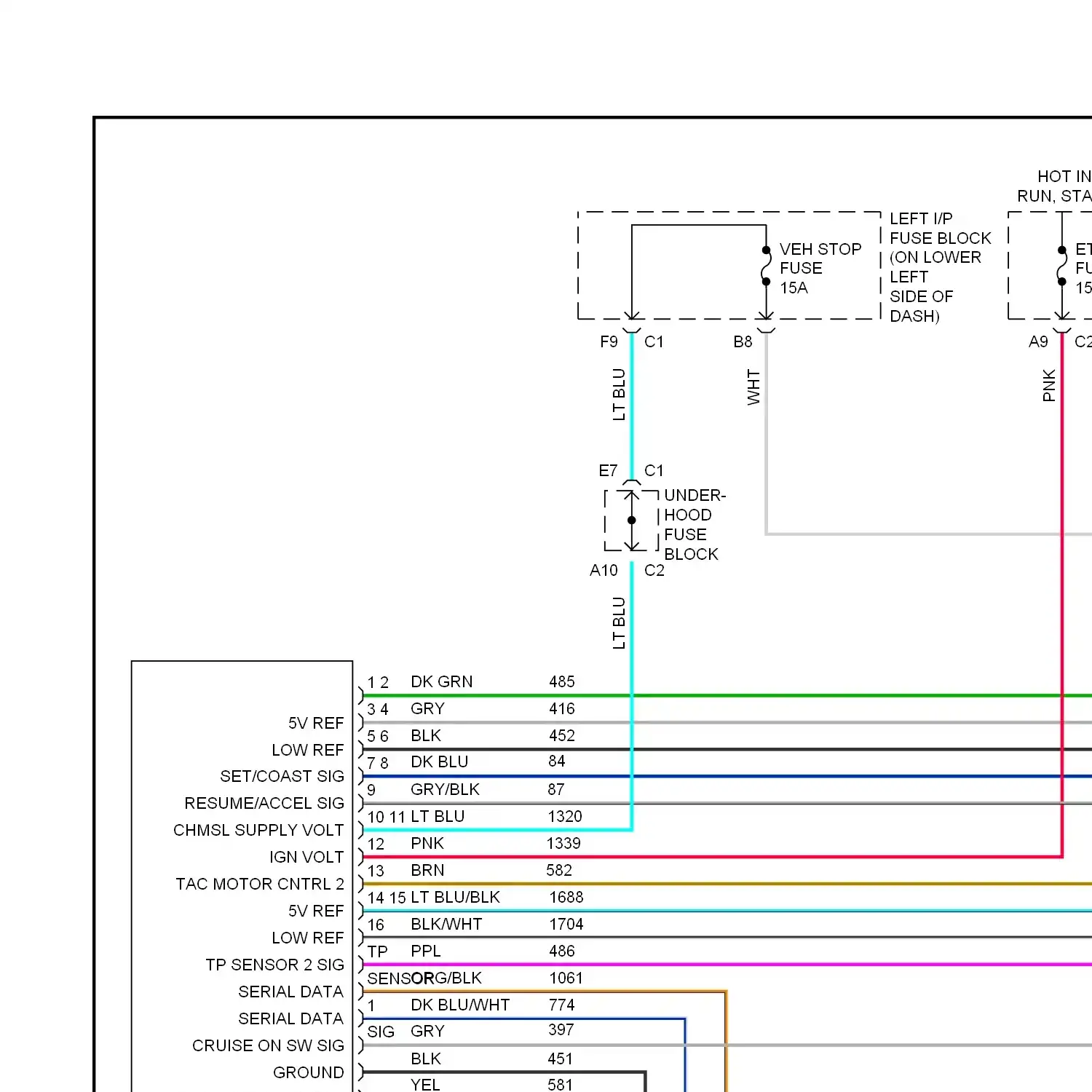
Task: Click circuit number 1704
Action: tap(566, 924)
